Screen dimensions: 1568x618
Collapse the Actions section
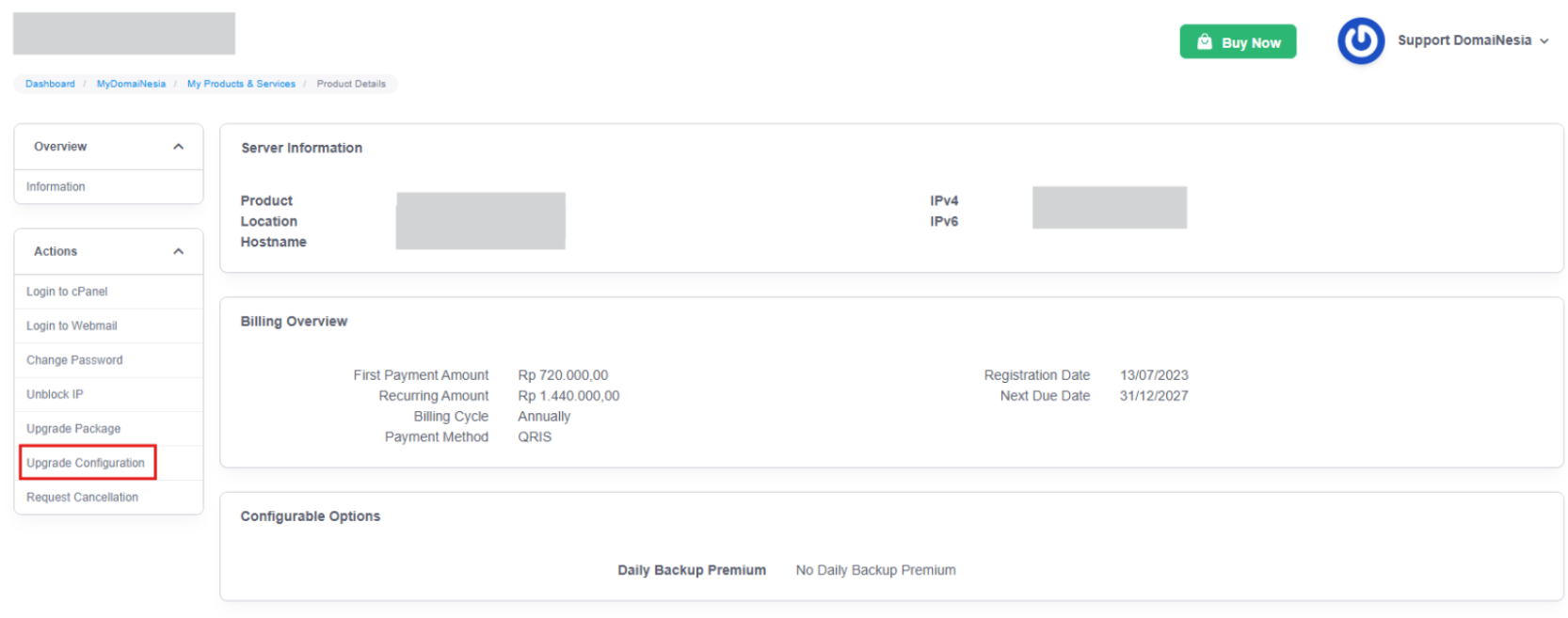178,250
